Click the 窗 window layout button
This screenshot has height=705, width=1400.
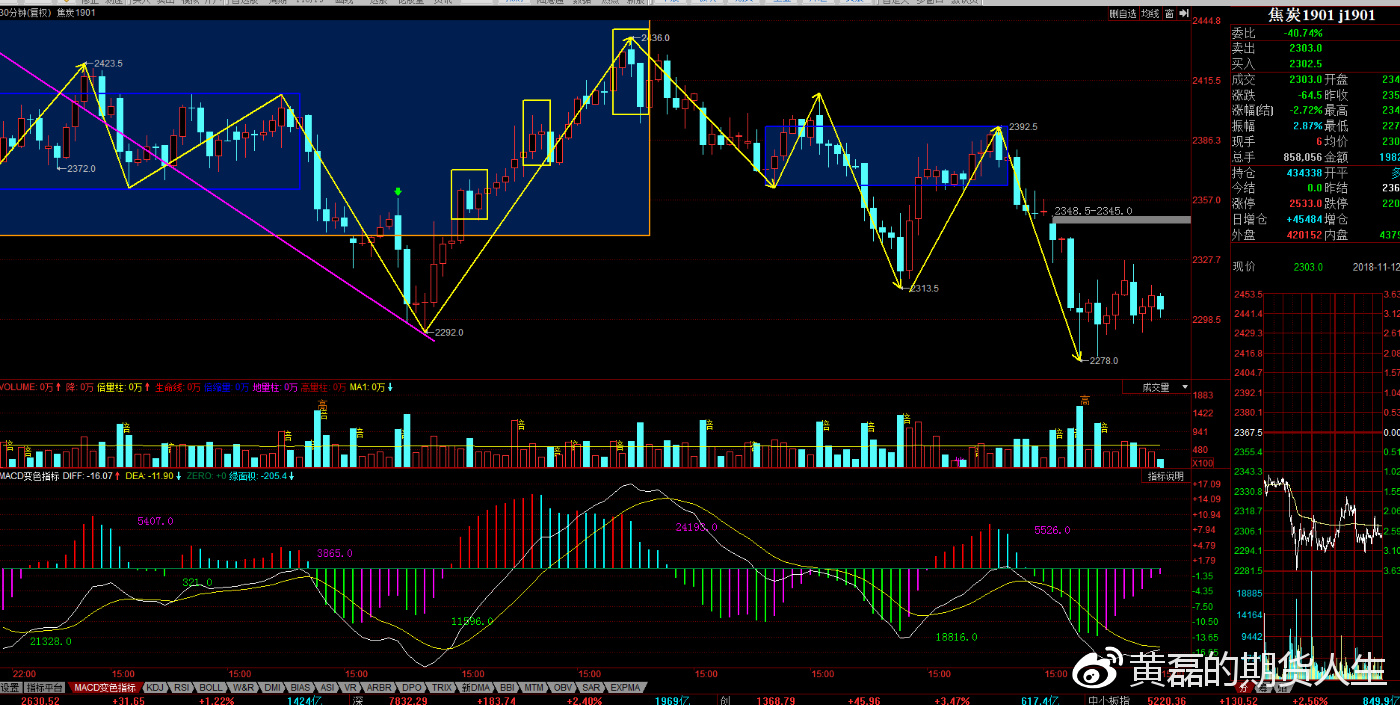click(1169, 14)
